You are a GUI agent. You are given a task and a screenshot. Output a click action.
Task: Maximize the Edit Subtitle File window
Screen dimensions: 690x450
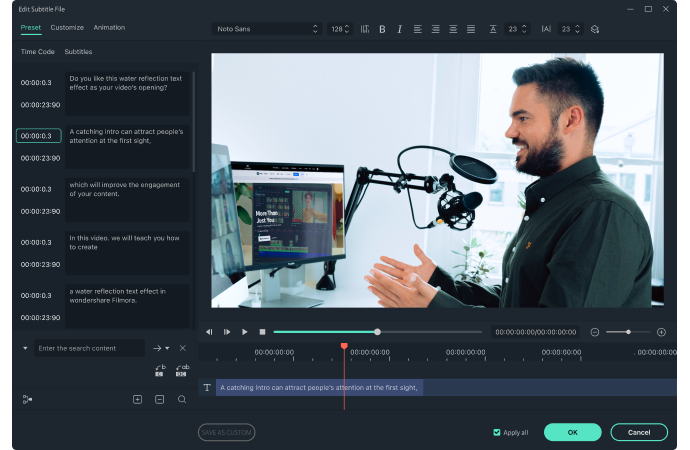point(648,9)
